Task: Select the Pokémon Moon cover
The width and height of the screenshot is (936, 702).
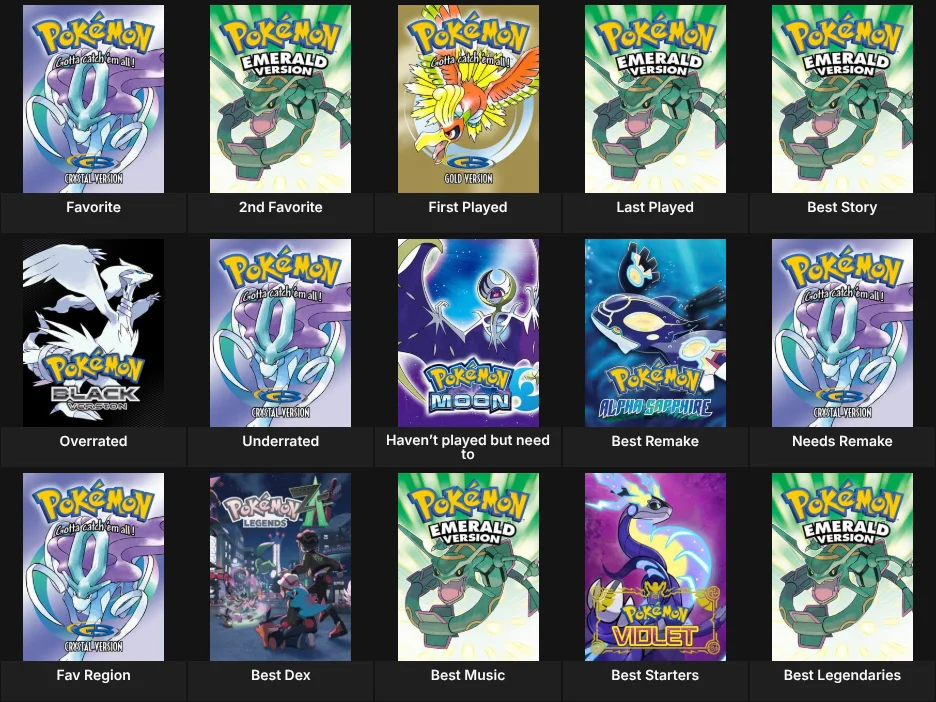Action: 468,333
